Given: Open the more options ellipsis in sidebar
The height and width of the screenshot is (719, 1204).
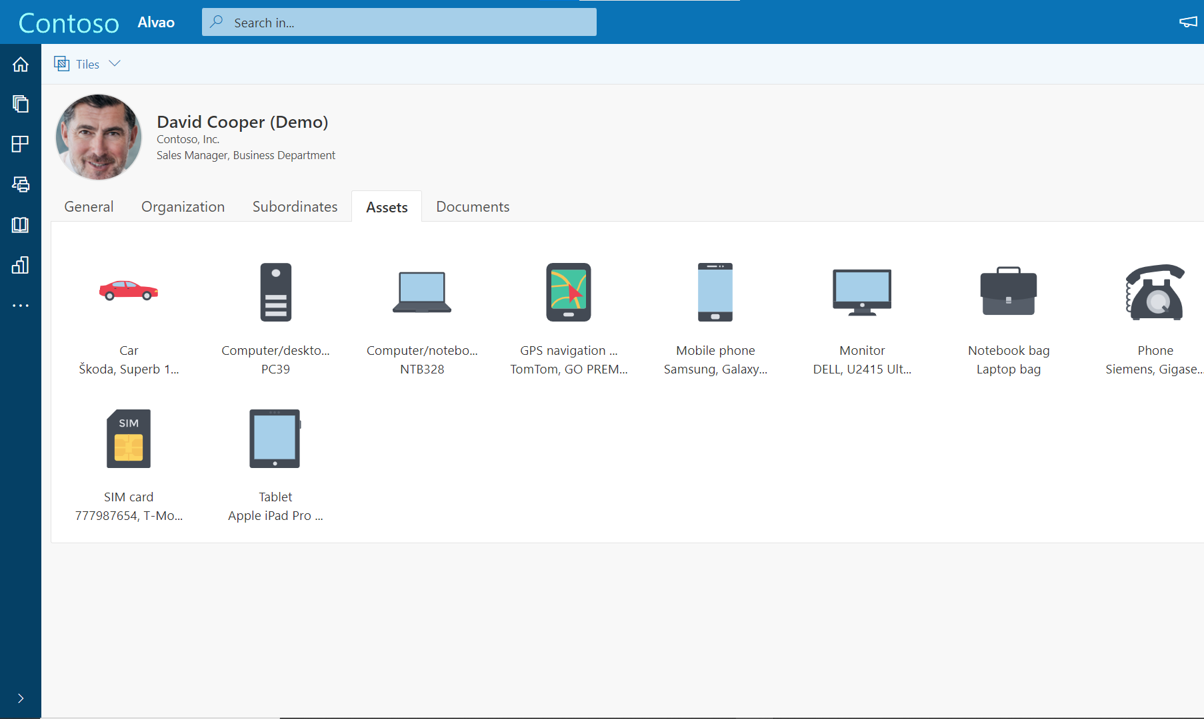Looking at the screenshot, I should (x=20, y=305).
